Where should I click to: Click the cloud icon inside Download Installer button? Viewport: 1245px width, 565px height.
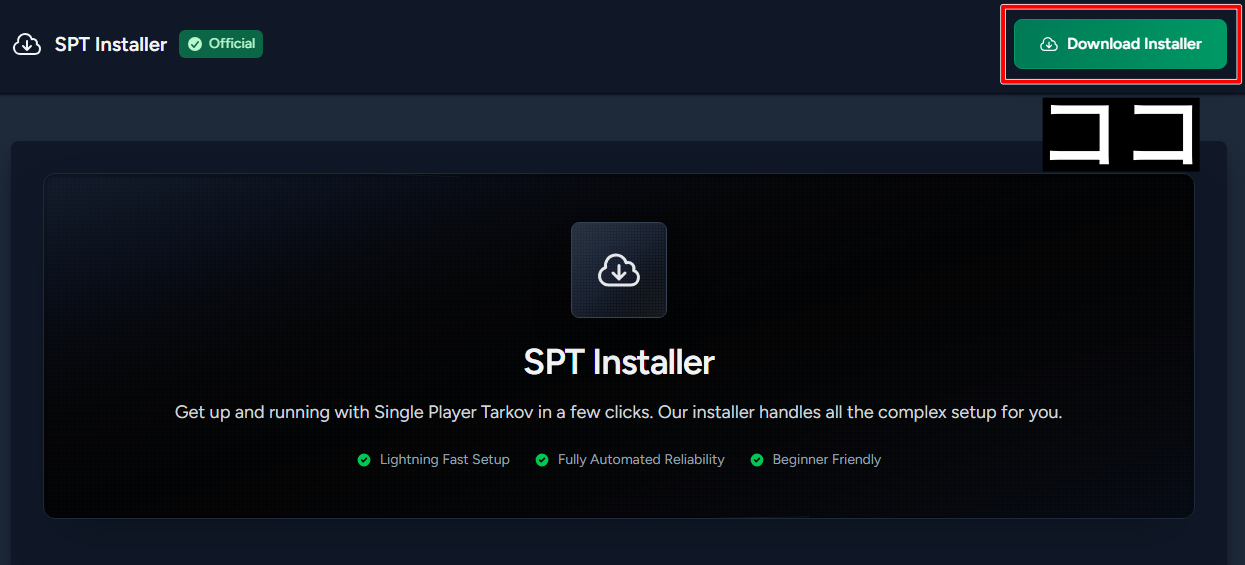tap(1049, 44)
